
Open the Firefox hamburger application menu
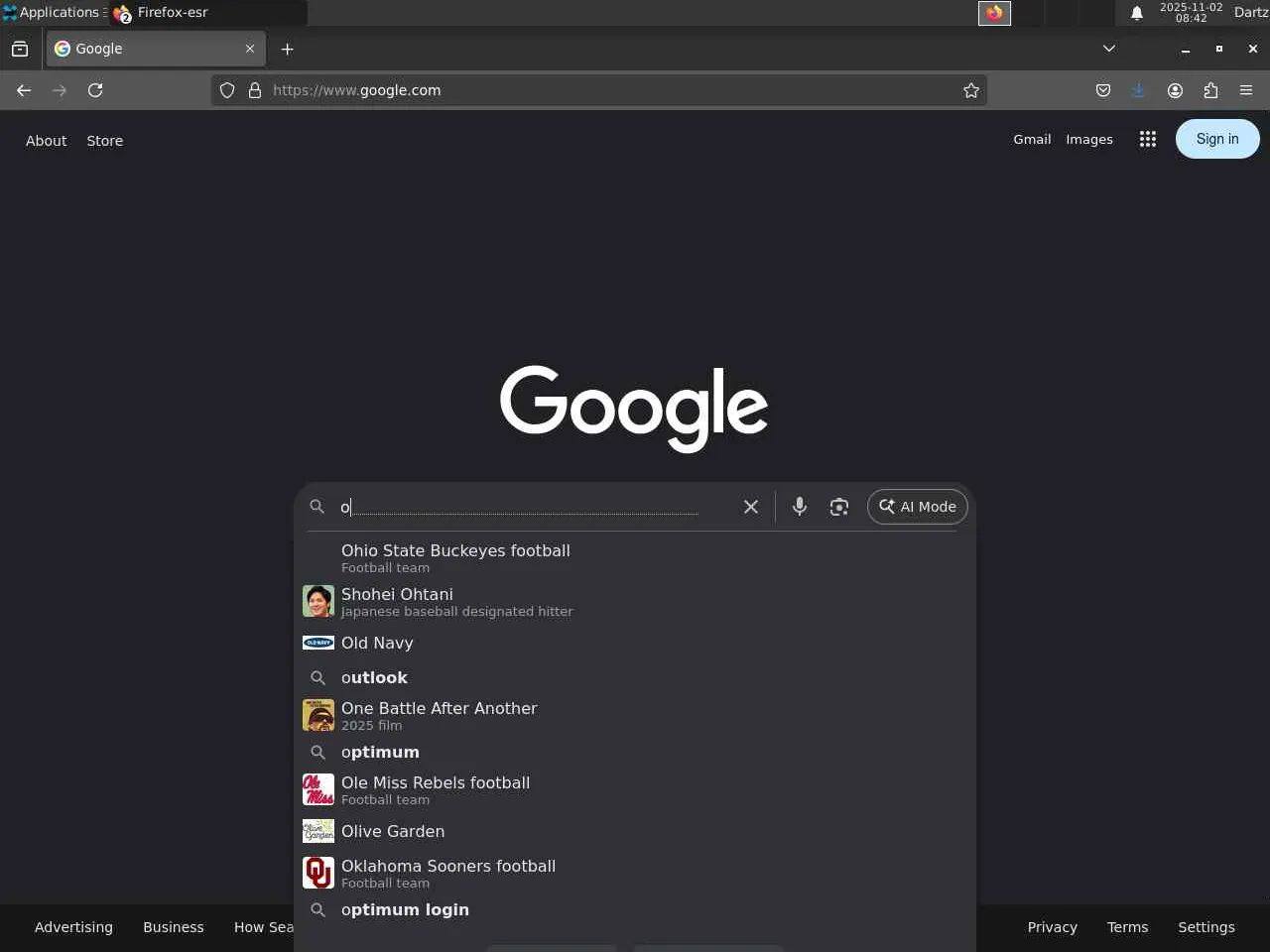click(x=1246, y=90)
